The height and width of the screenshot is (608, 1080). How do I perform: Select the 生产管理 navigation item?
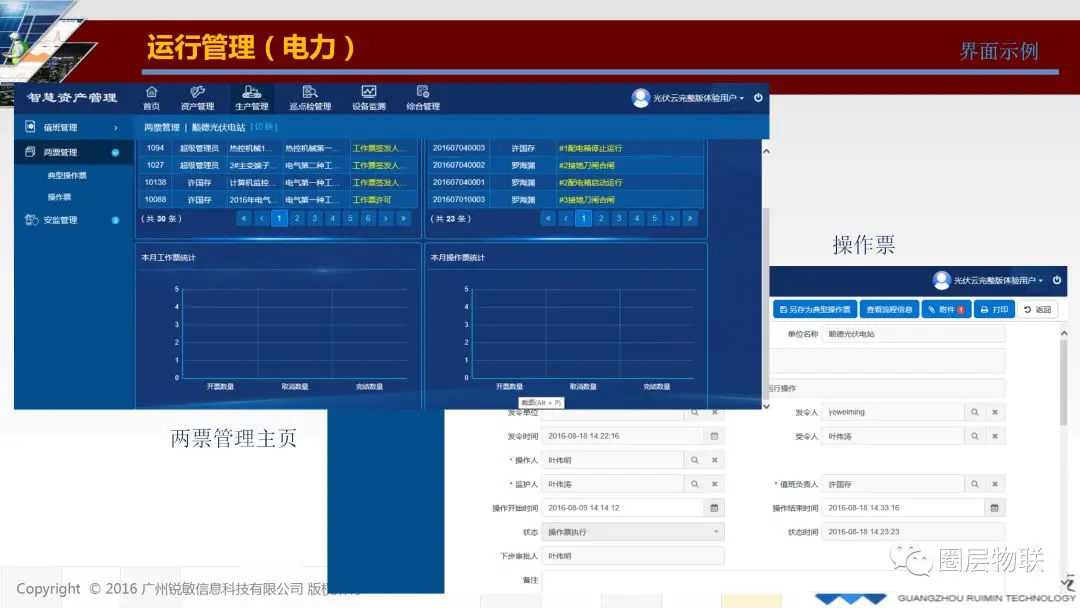251,98
